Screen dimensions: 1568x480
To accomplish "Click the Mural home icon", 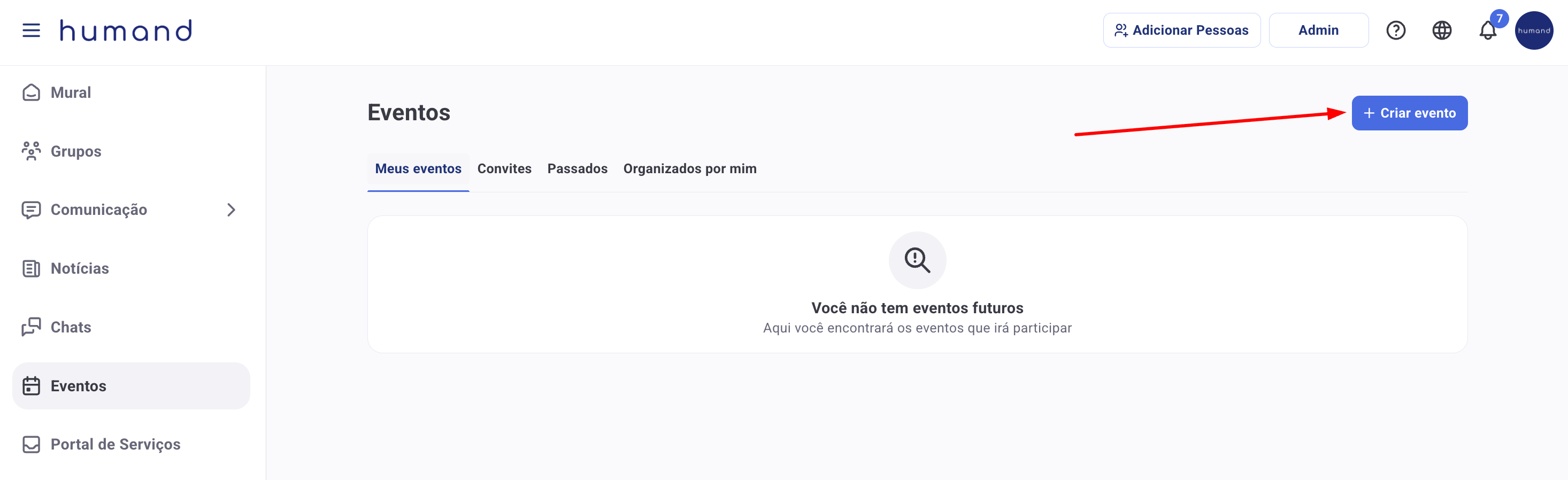I will [31, 92].
